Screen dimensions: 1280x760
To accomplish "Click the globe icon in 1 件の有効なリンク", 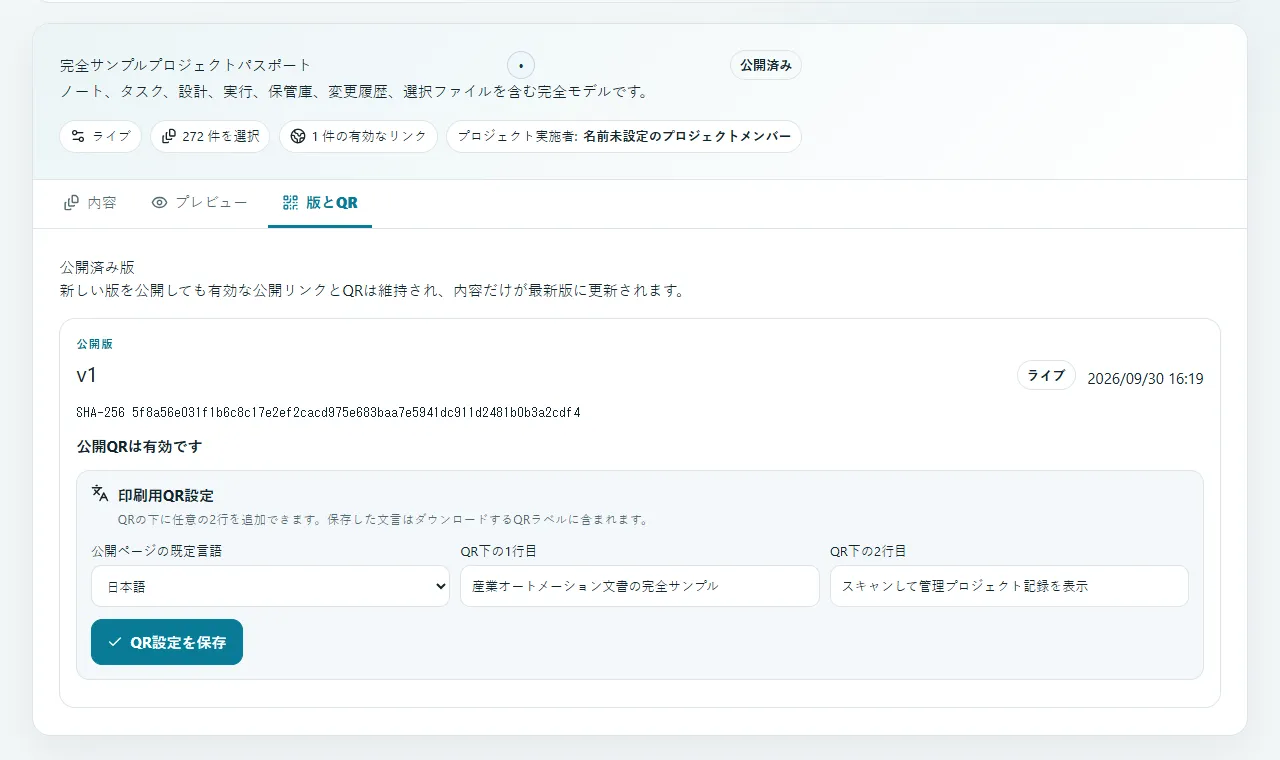I will (298, 137).
